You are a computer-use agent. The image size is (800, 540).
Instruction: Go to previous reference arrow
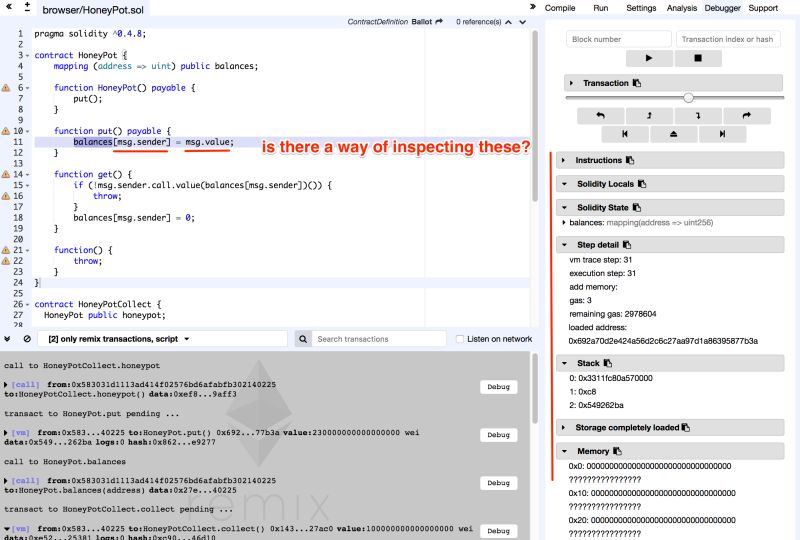508,22
